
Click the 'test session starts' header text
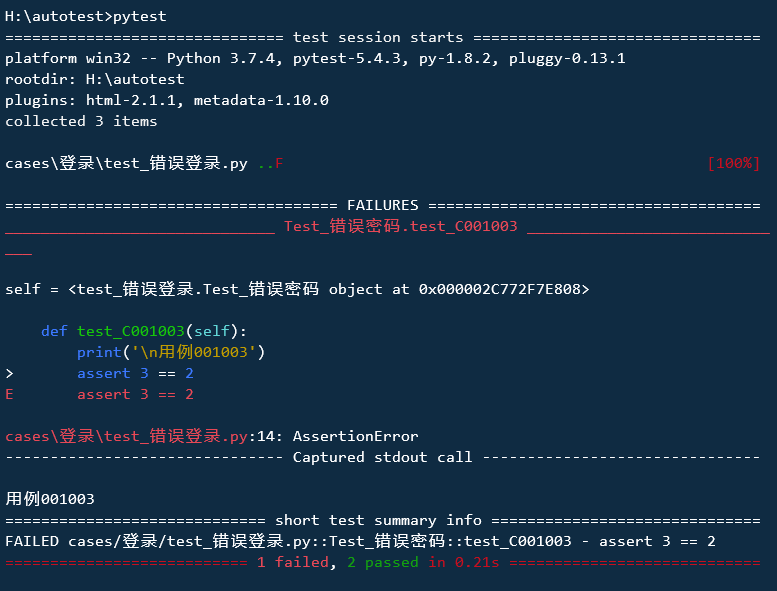(x=378, y=37)
